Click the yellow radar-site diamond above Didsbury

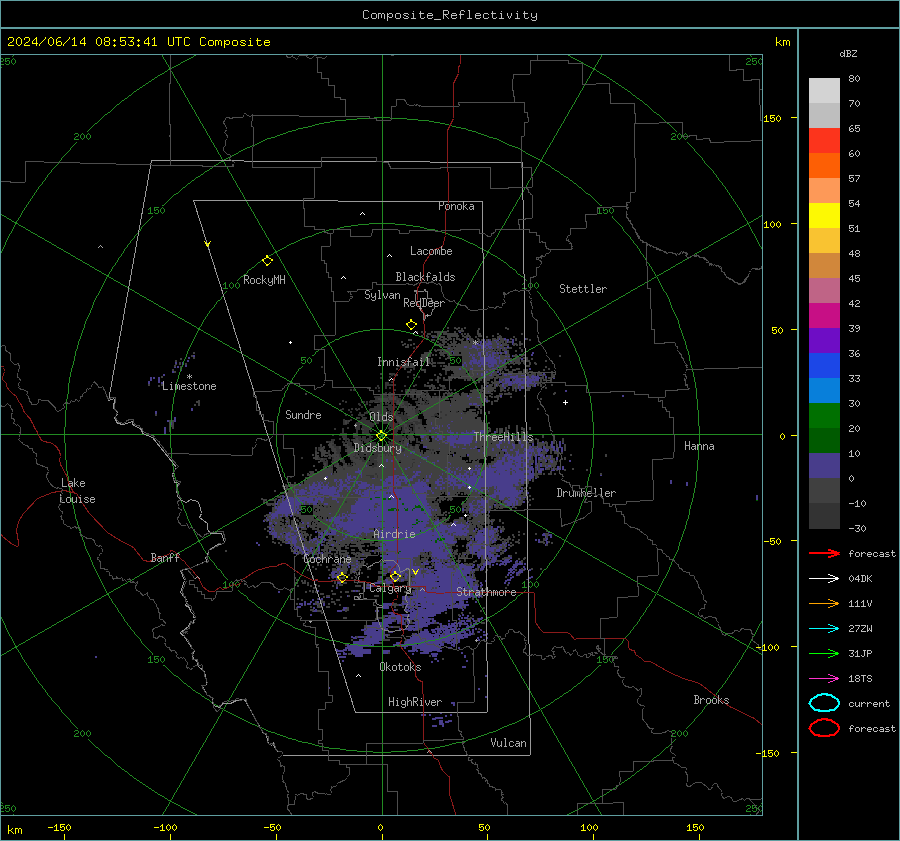click(382, 435)
